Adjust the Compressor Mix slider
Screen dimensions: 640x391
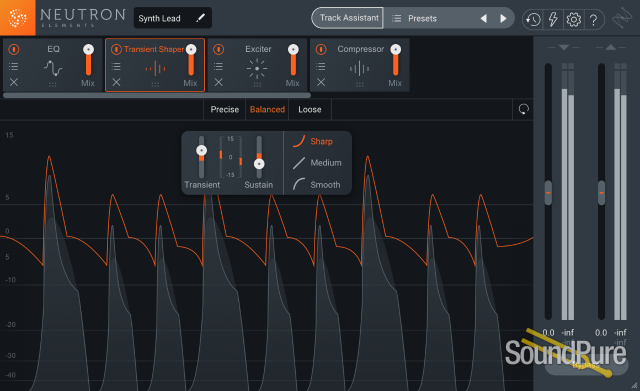tap(396, 60)
